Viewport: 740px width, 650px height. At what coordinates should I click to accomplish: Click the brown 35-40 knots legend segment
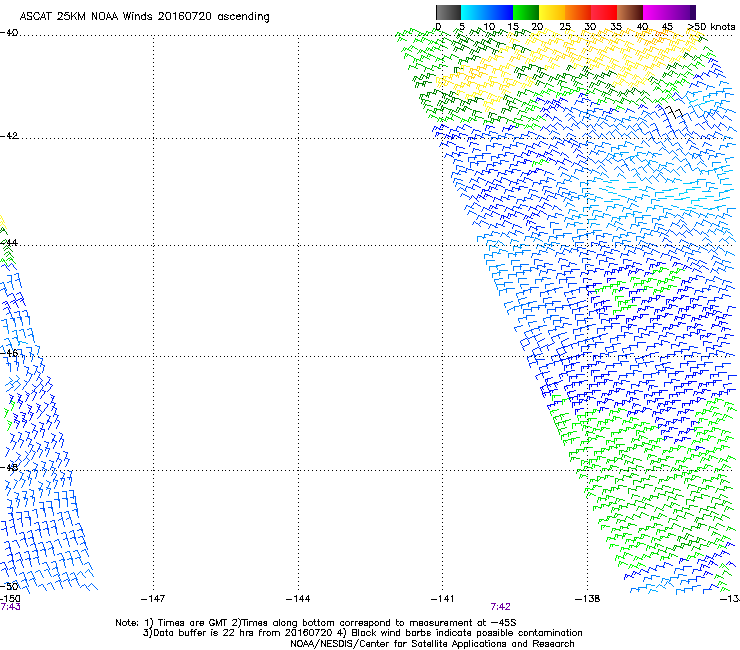(630, 12)
